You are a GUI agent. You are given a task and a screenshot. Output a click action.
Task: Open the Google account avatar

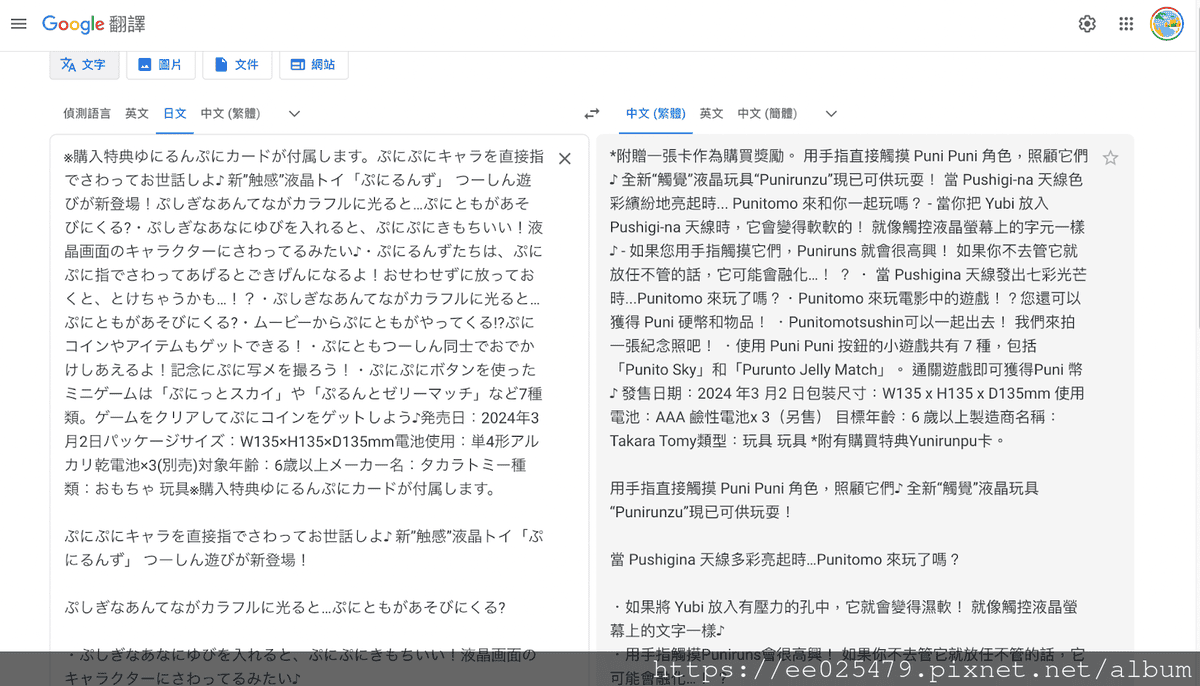pos(1167,24)
